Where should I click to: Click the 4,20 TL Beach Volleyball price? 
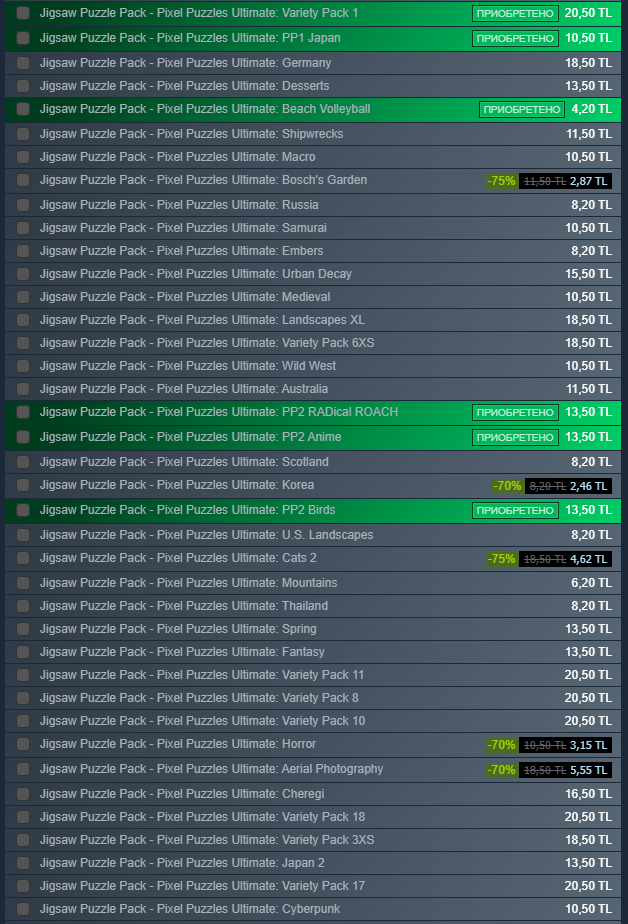pyautogui.click(x=591, y=109)
